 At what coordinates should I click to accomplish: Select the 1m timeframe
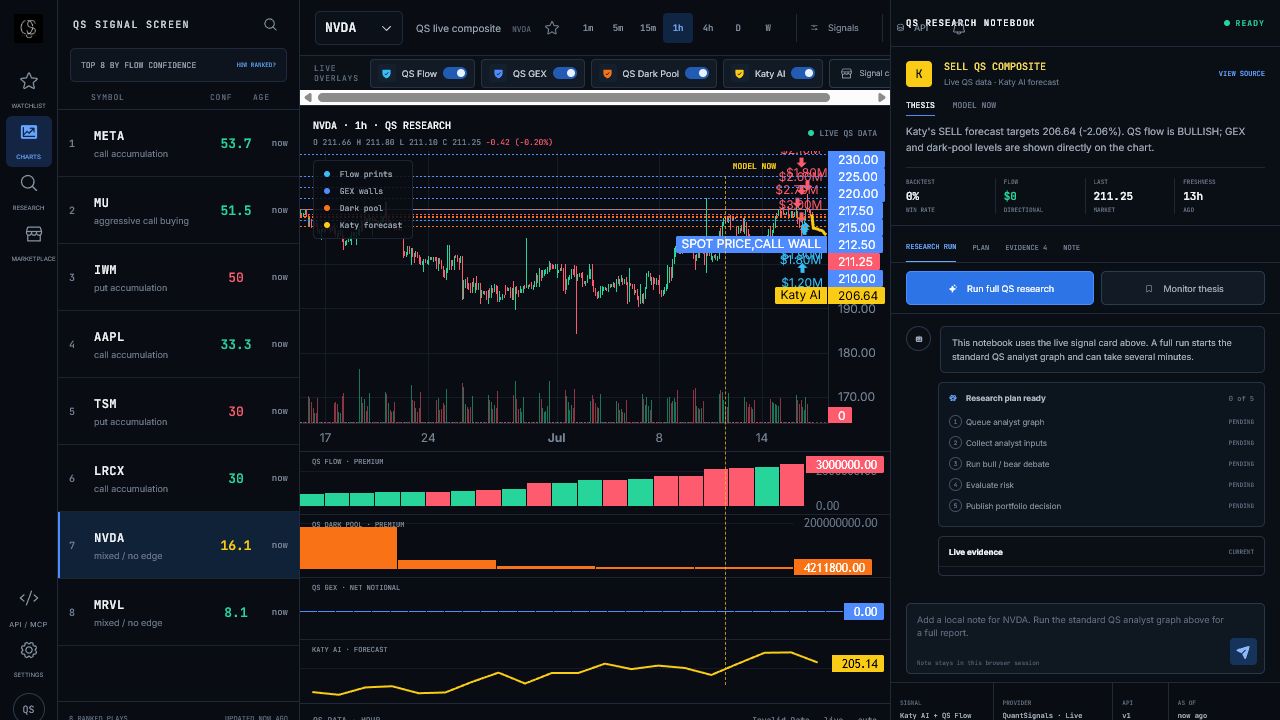[588, 28]
